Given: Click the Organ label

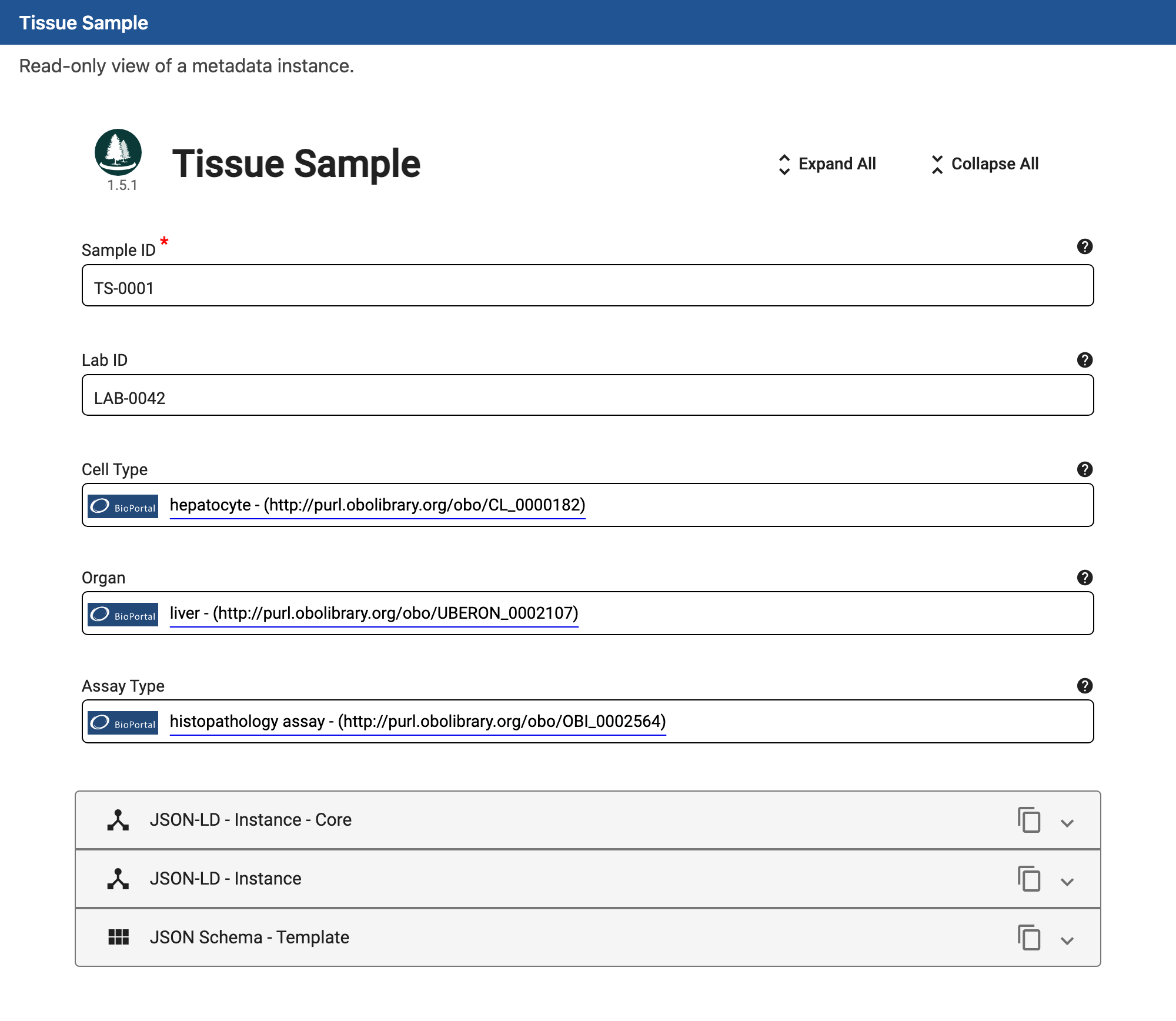Looking at the screenshot, I should coord(103,578).
